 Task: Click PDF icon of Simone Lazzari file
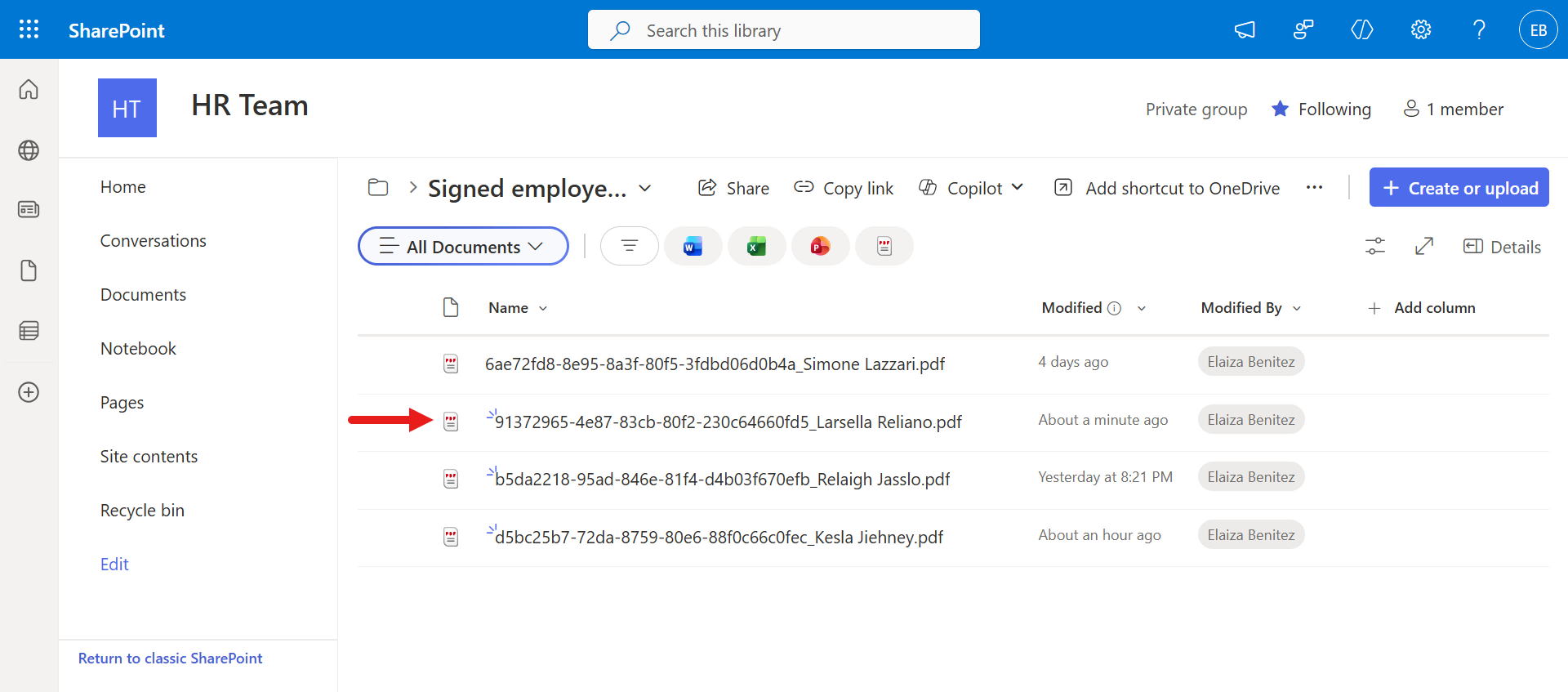click(451, 364)
